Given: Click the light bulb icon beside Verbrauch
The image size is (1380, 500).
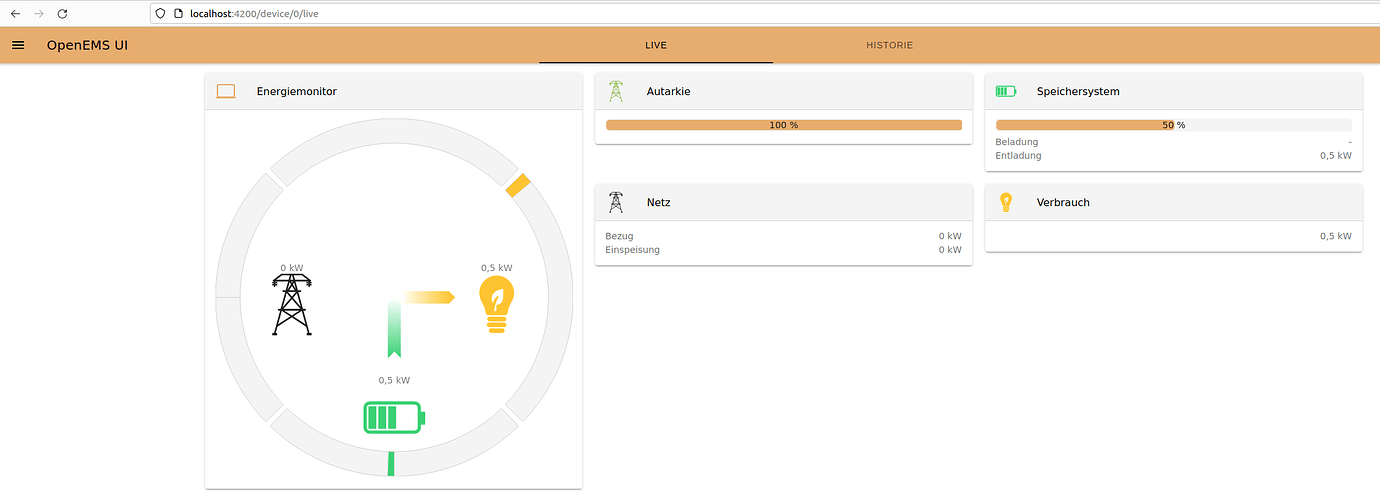Looking at the screenshot, I should point(1006,202).
